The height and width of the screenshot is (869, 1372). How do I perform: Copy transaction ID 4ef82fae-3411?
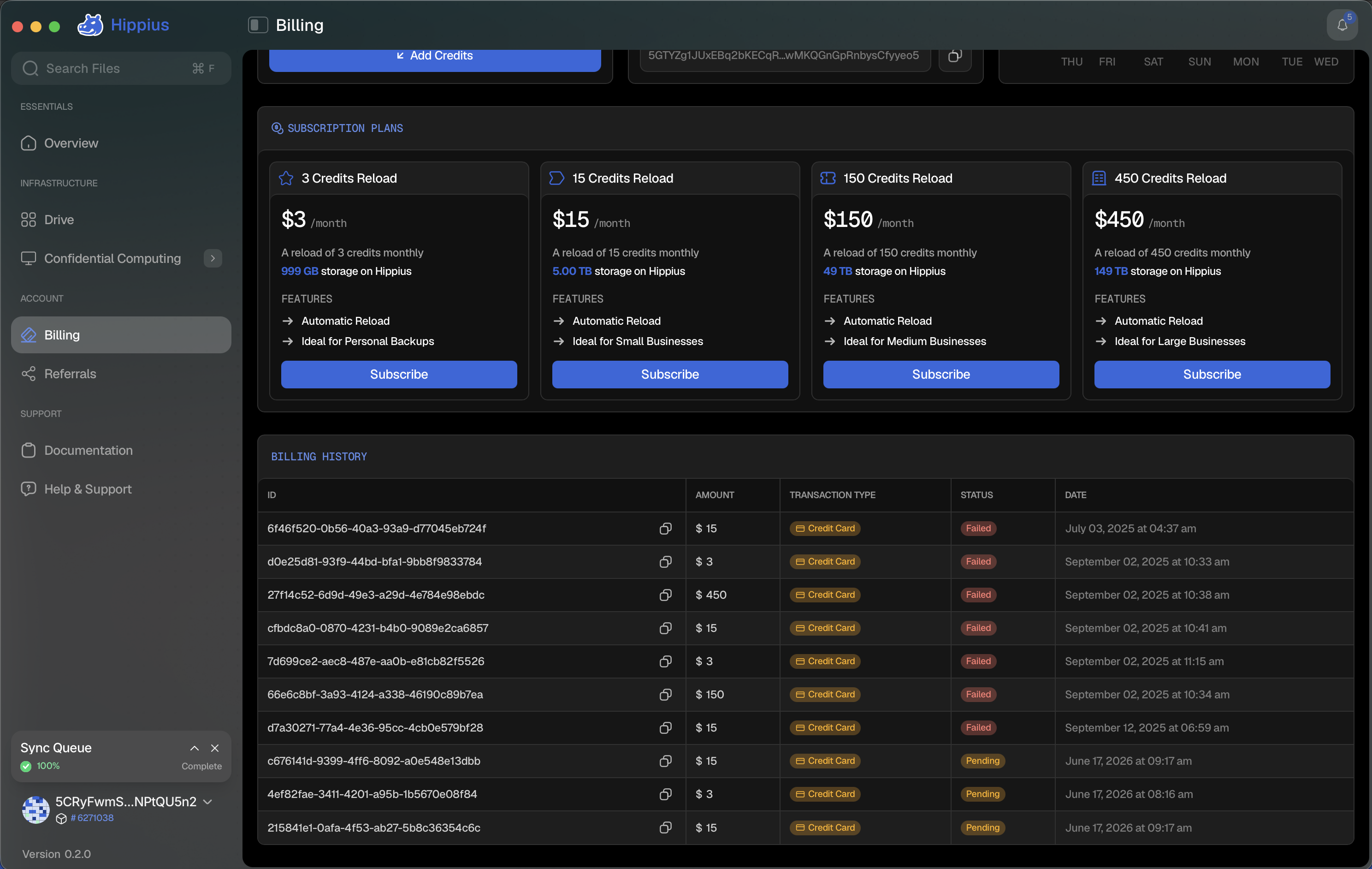[x=665, y=794]
